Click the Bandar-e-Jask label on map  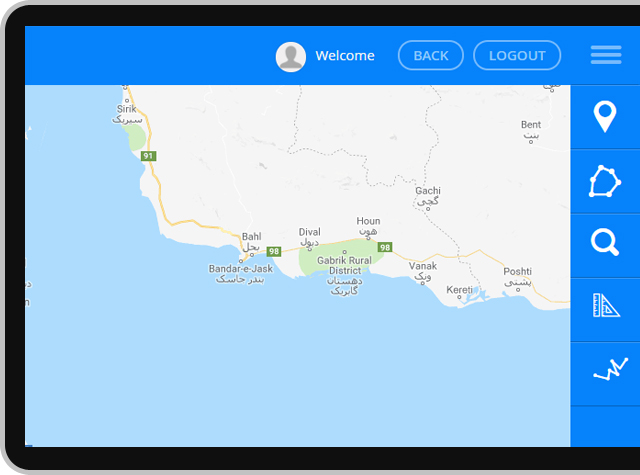240,269
